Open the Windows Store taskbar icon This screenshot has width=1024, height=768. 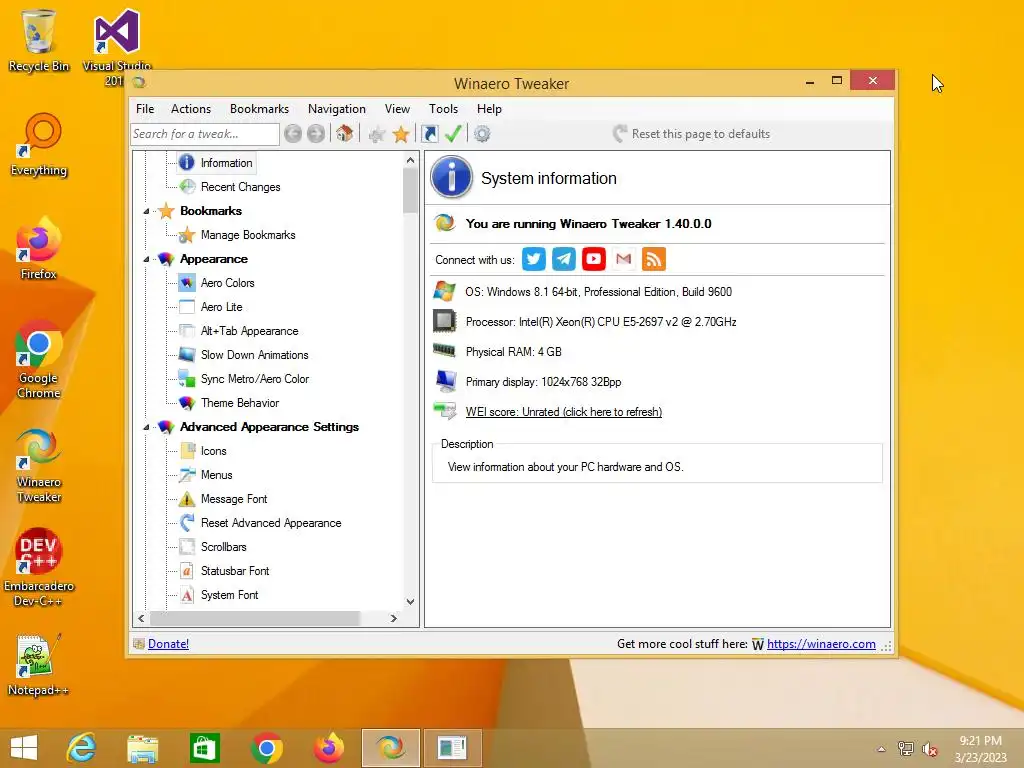pyautogui.click(x=204, y=748)
